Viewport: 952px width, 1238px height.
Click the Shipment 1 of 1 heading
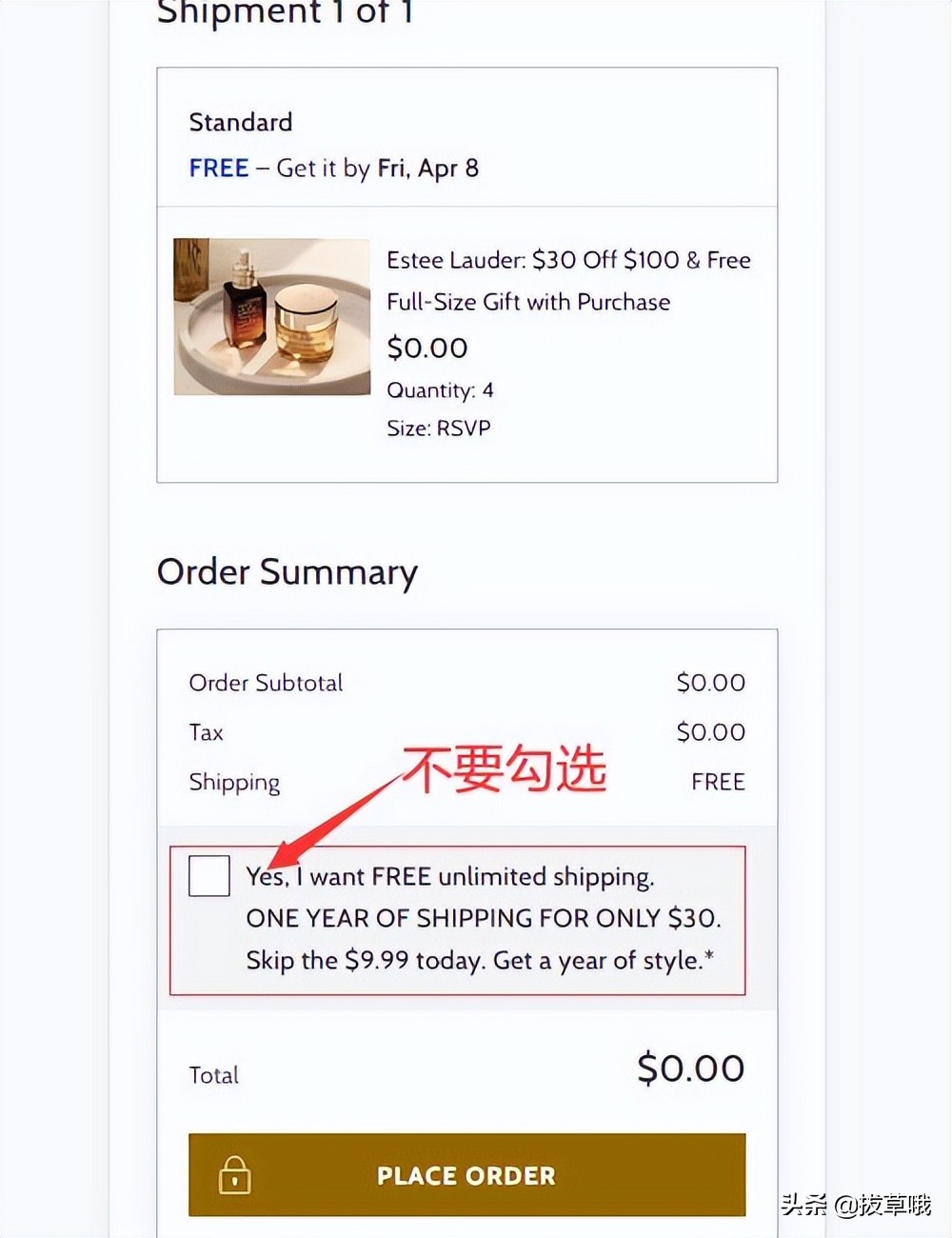[x=284, y=12]
